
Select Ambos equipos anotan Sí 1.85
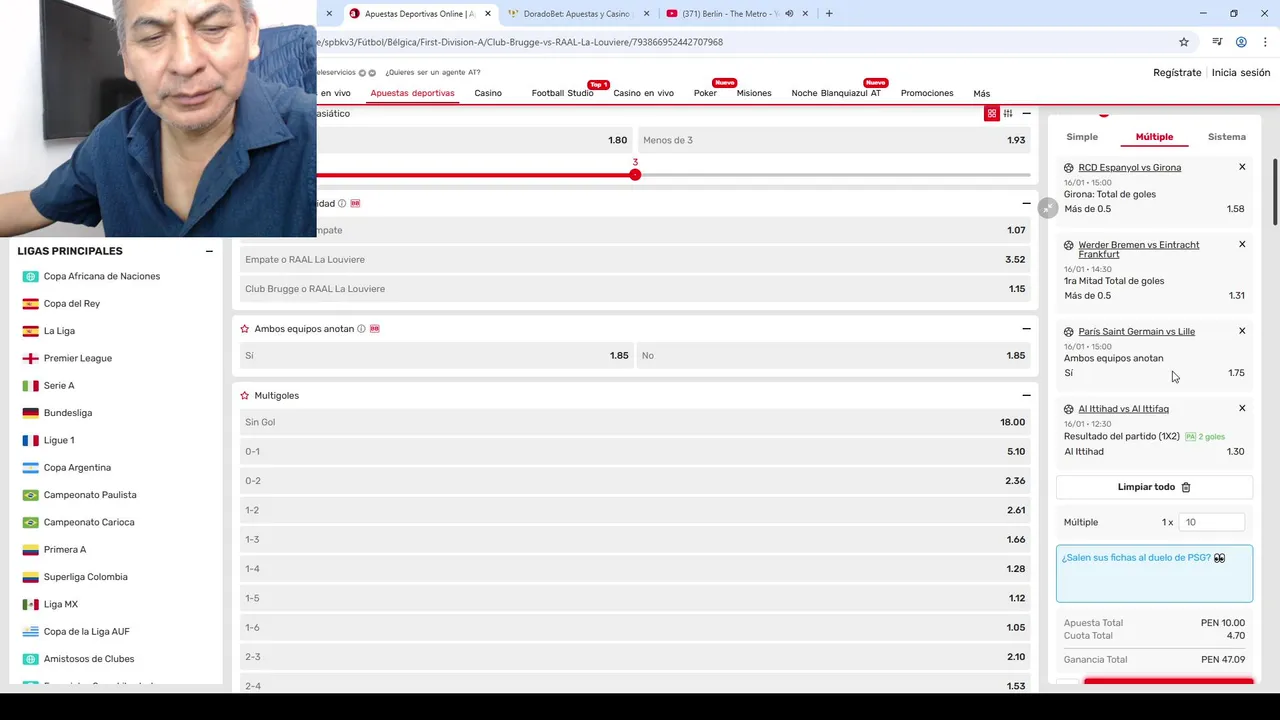point(437,355)
